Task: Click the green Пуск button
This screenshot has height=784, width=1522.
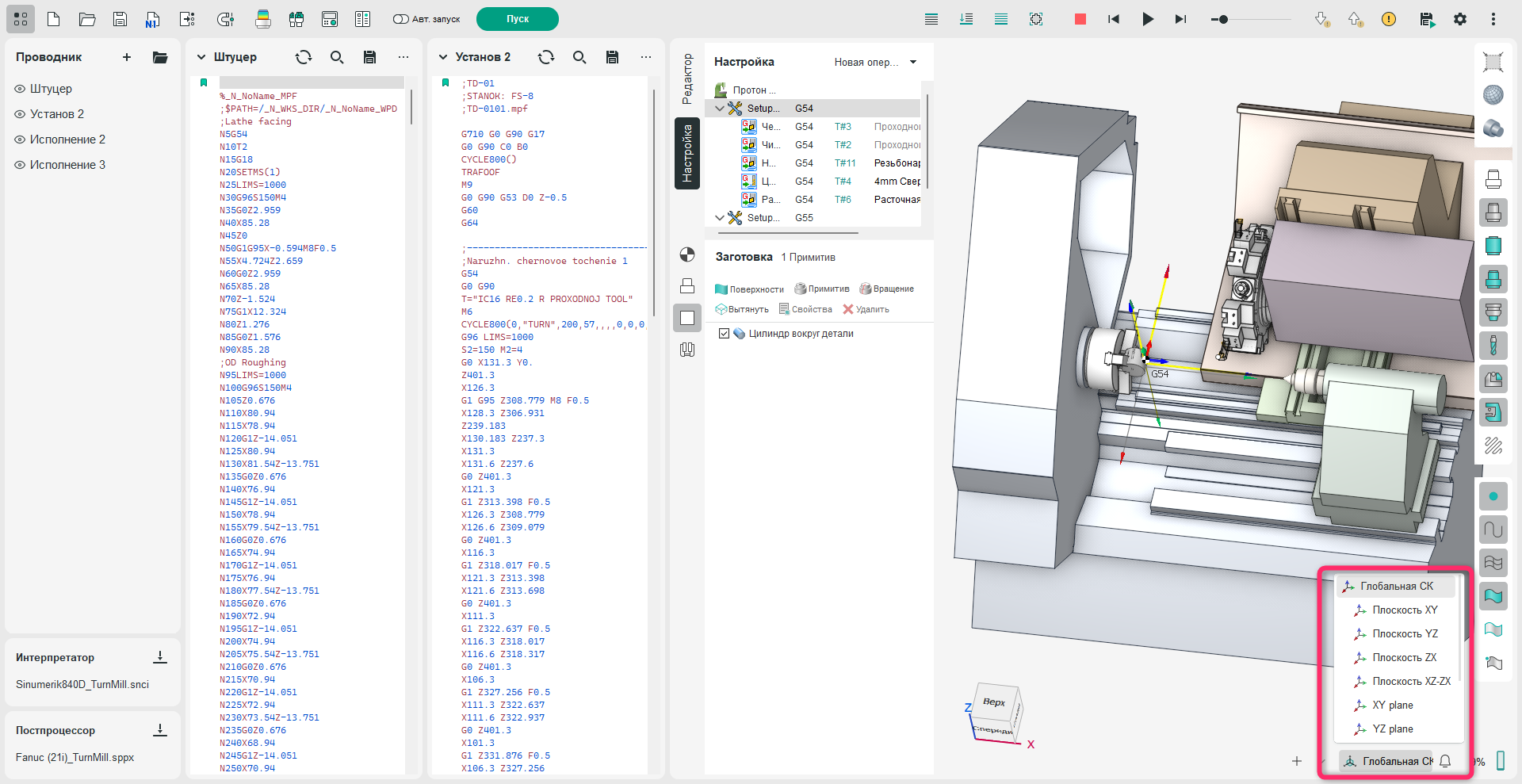Action: tap(517, 19)
